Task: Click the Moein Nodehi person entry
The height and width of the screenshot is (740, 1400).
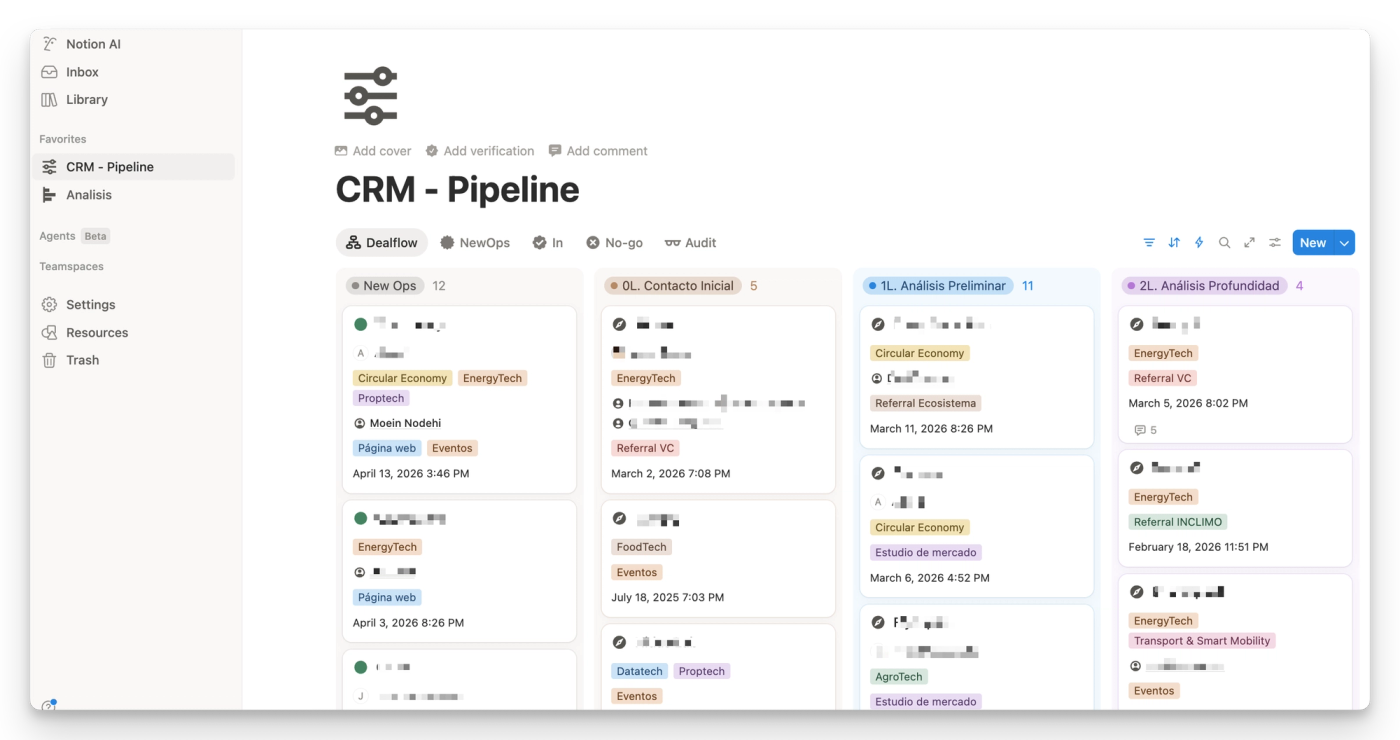Action: (x=398, y=423)
